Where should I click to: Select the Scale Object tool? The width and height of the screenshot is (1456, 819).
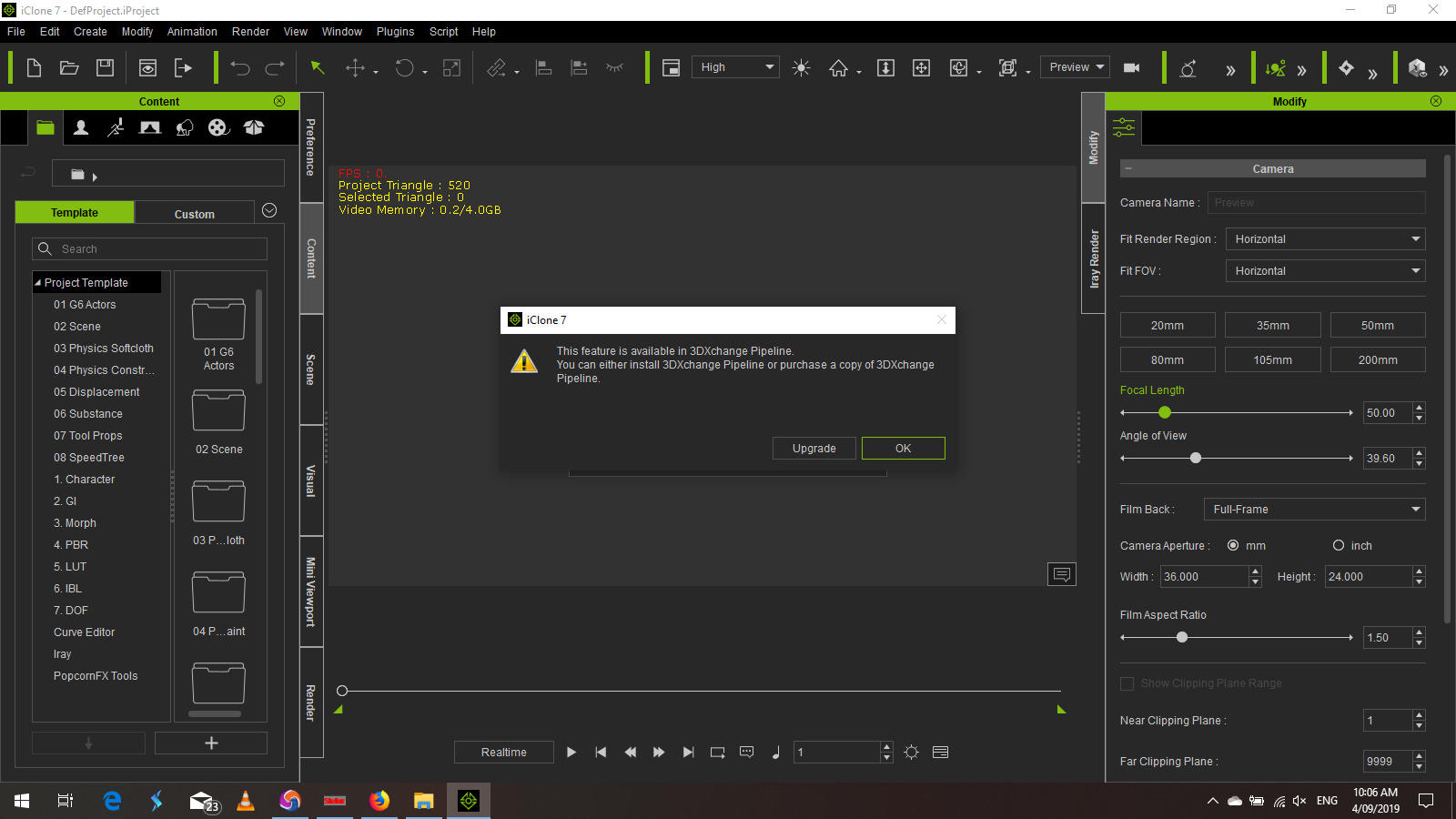451,68
